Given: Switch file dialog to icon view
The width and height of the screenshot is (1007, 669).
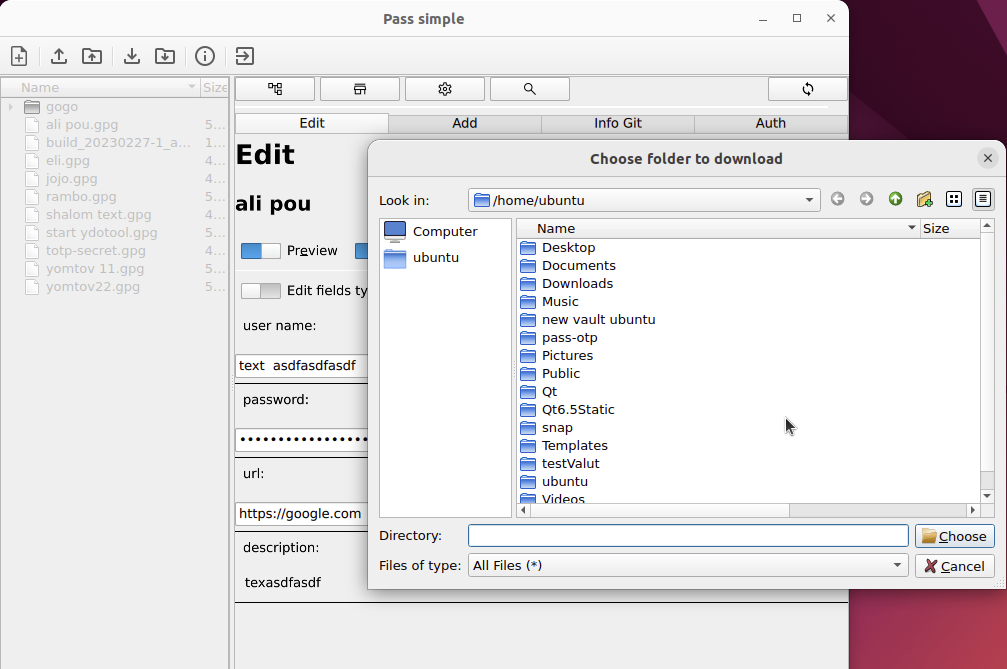Looking at the screenshot, I should (x=954, y=199).
